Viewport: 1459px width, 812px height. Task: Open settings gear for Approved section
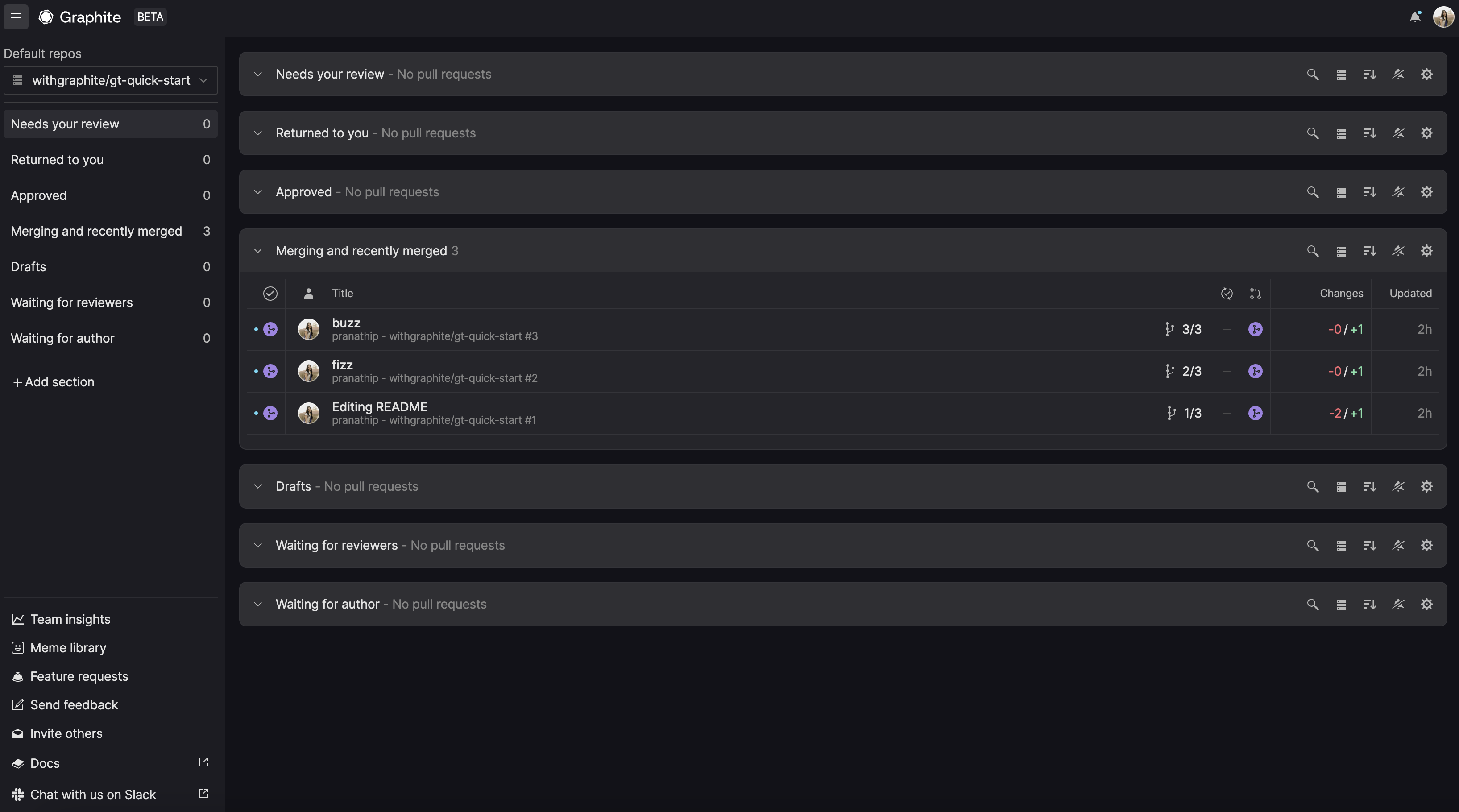[1427, 192]
